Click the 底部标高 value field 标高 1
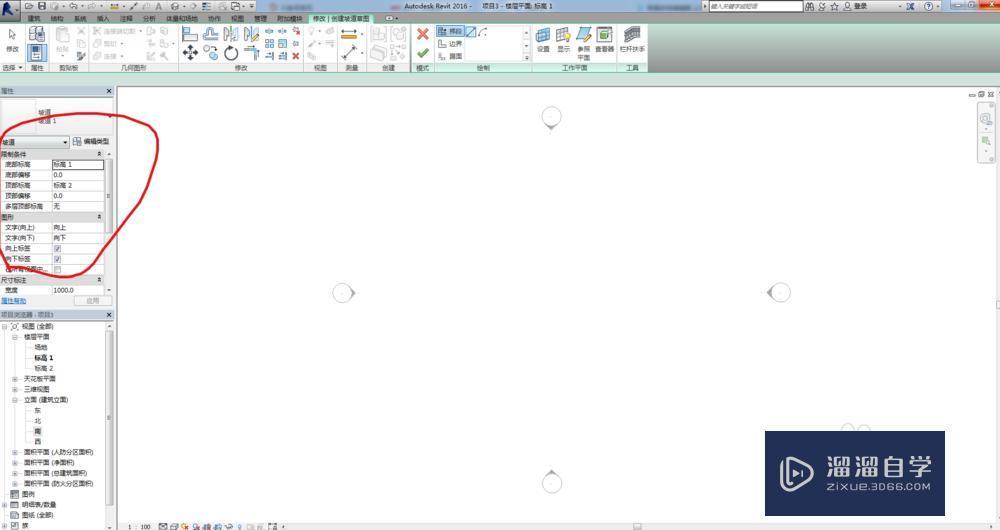Viewport: 1000px width, 530px height. [x=78, y=165]
